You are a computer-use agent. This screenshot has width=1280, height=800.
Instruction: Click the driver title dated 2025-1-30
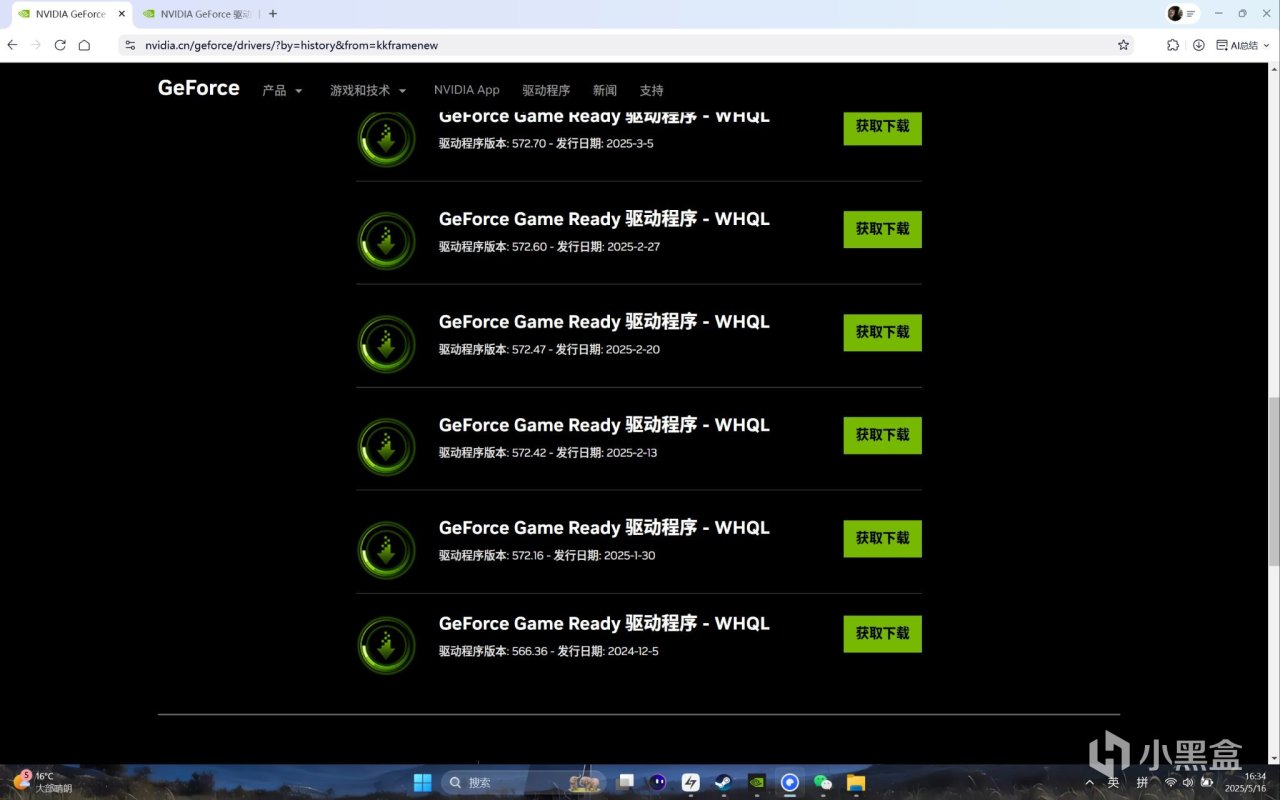tap(604, 528)
